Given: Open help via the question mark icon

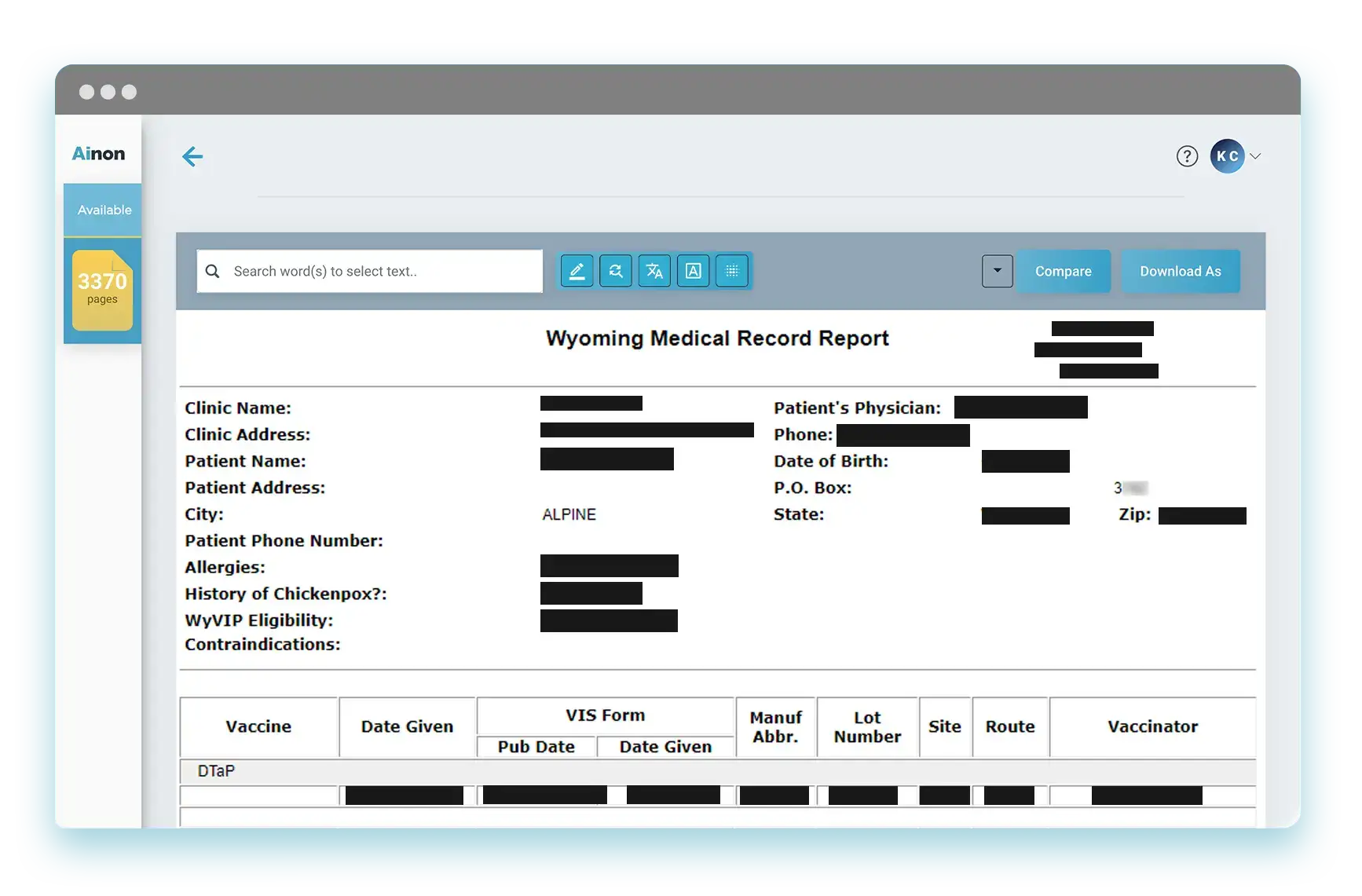Looking at the screenshot, I should point(1186,157).
